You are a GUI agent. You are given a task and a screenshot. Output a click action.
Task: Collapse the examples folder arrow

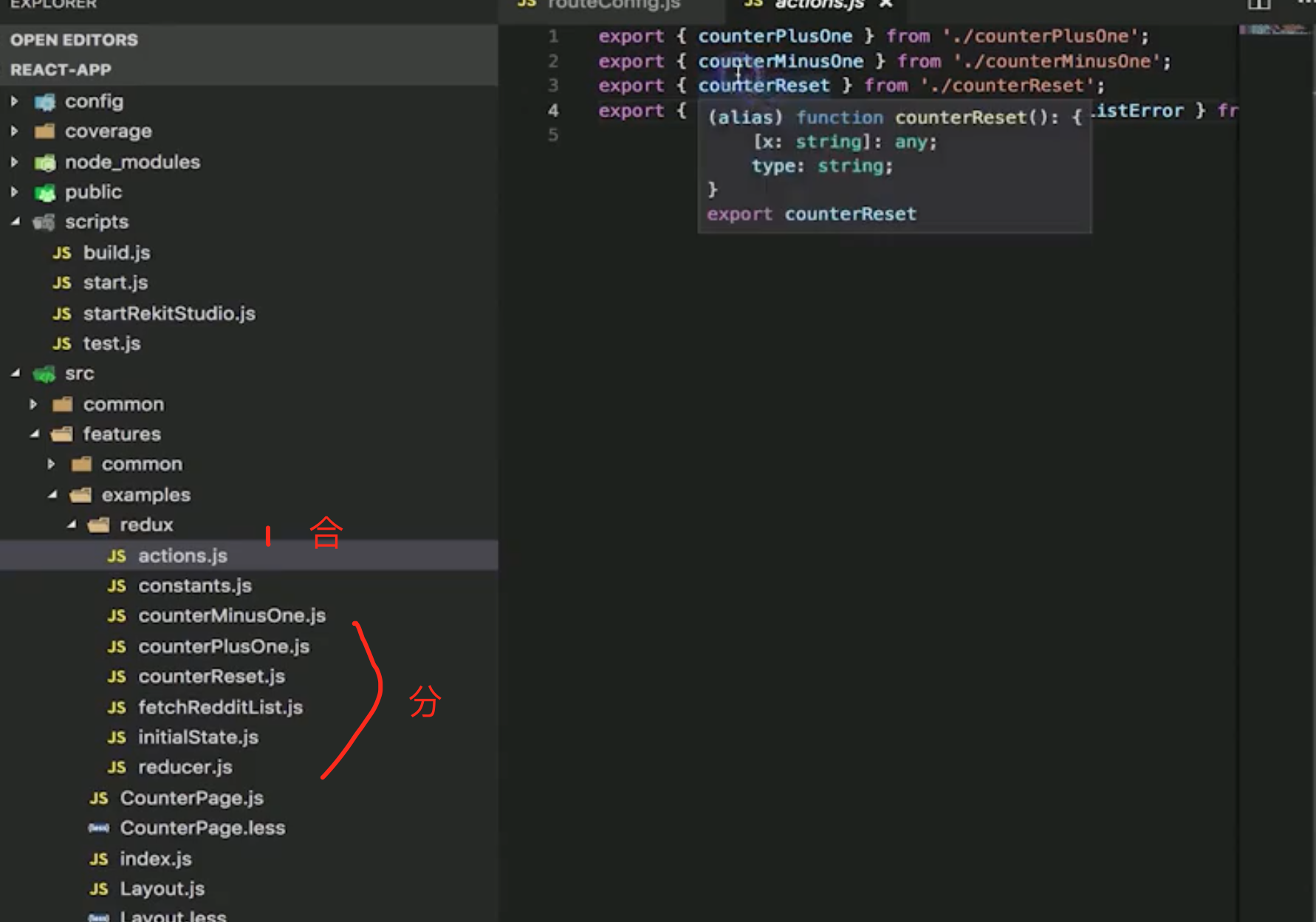[x=52, y=495]
